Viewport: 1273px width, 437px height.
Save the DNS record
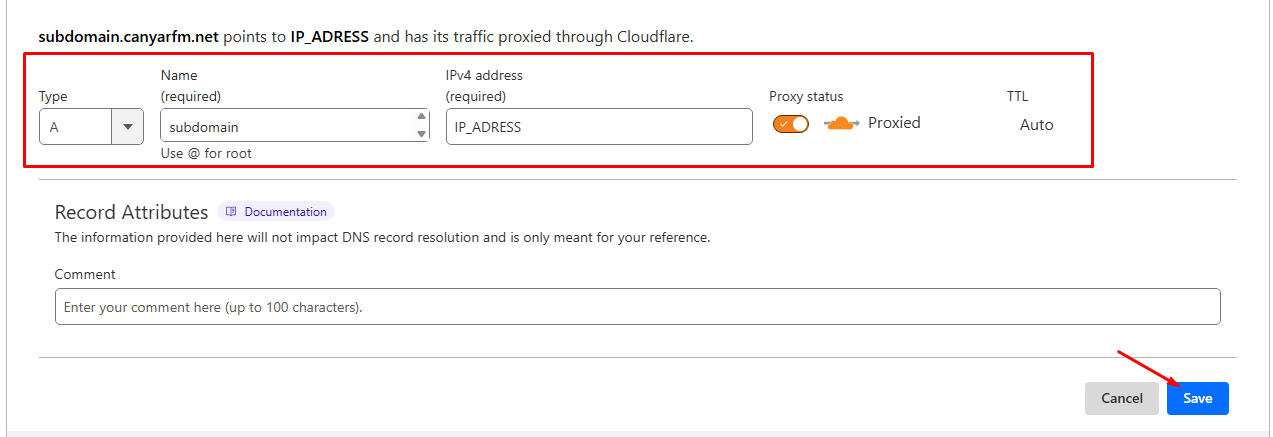(x=1197, y=398)
